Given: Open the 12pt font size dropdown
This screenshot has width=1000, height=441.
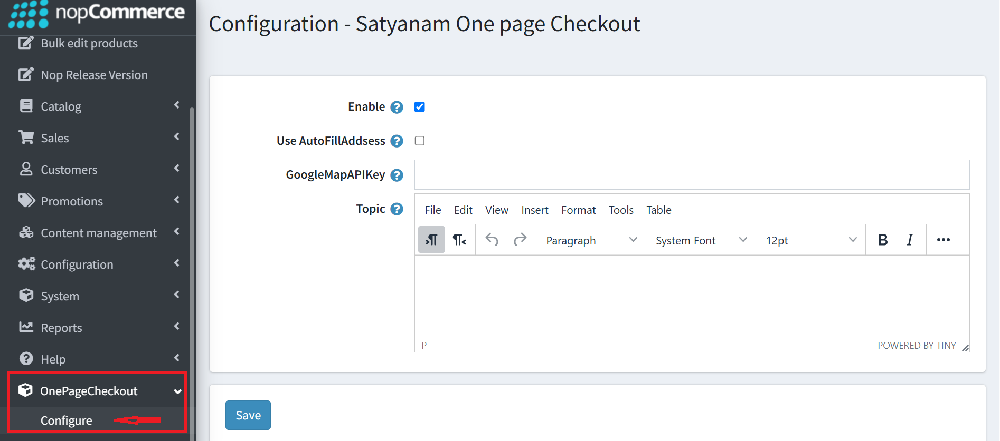Looking at the screenshot, I should [x=811, y=240].
